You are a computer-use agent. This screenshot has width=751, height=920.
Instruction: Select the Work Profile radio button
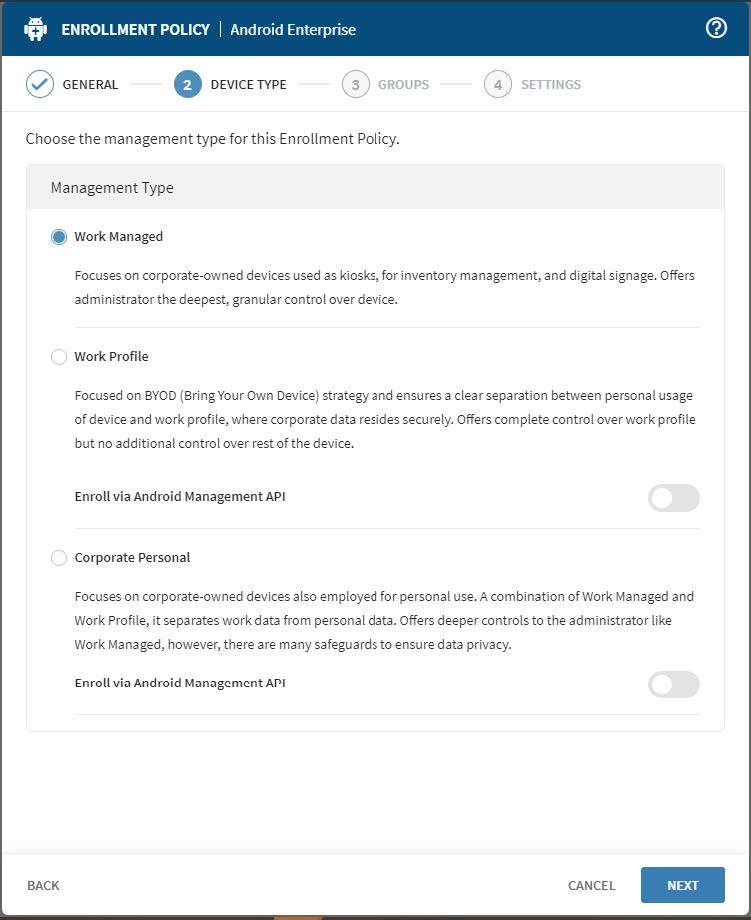59,357
